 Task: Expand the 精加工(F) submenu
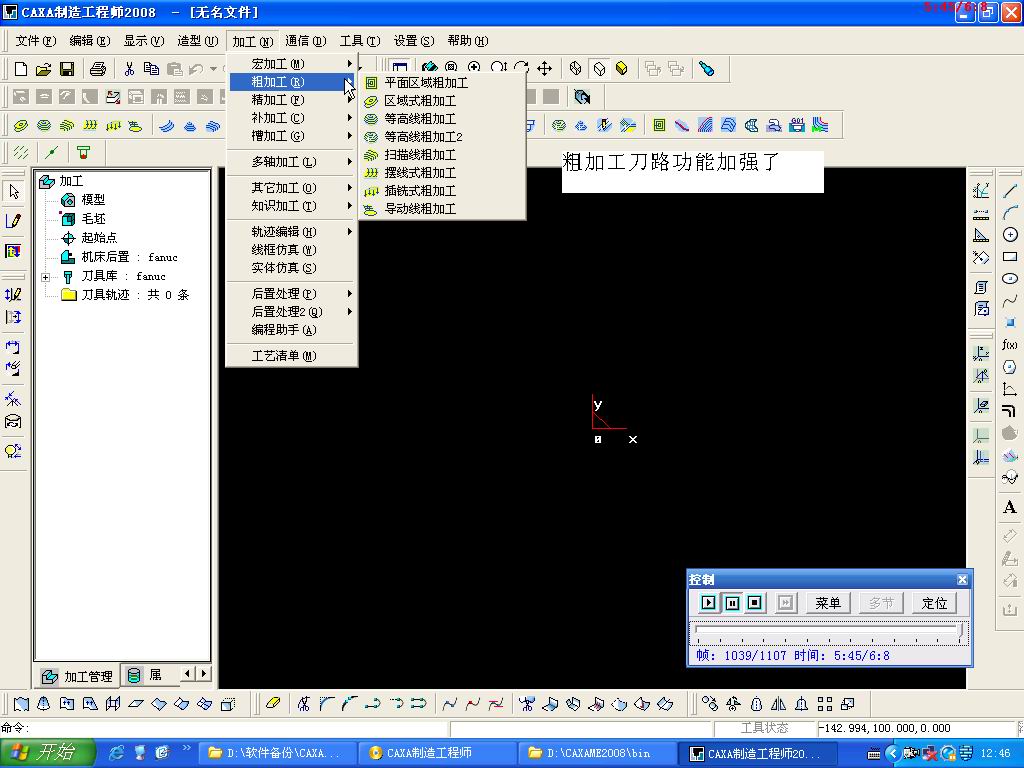click(292, 100)
